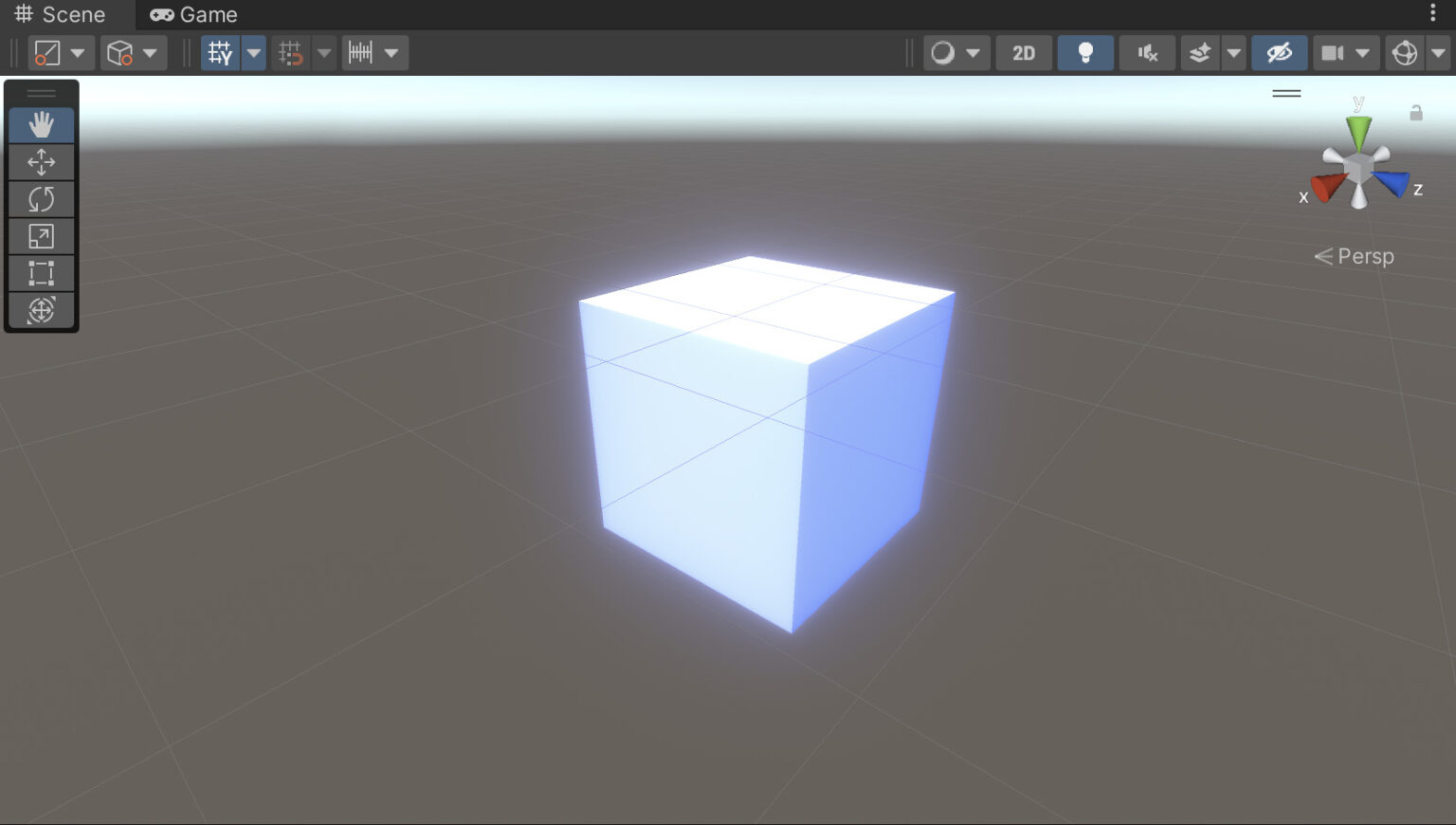
Task: Toggle 2D view mode
Action: click(1024, 53)
